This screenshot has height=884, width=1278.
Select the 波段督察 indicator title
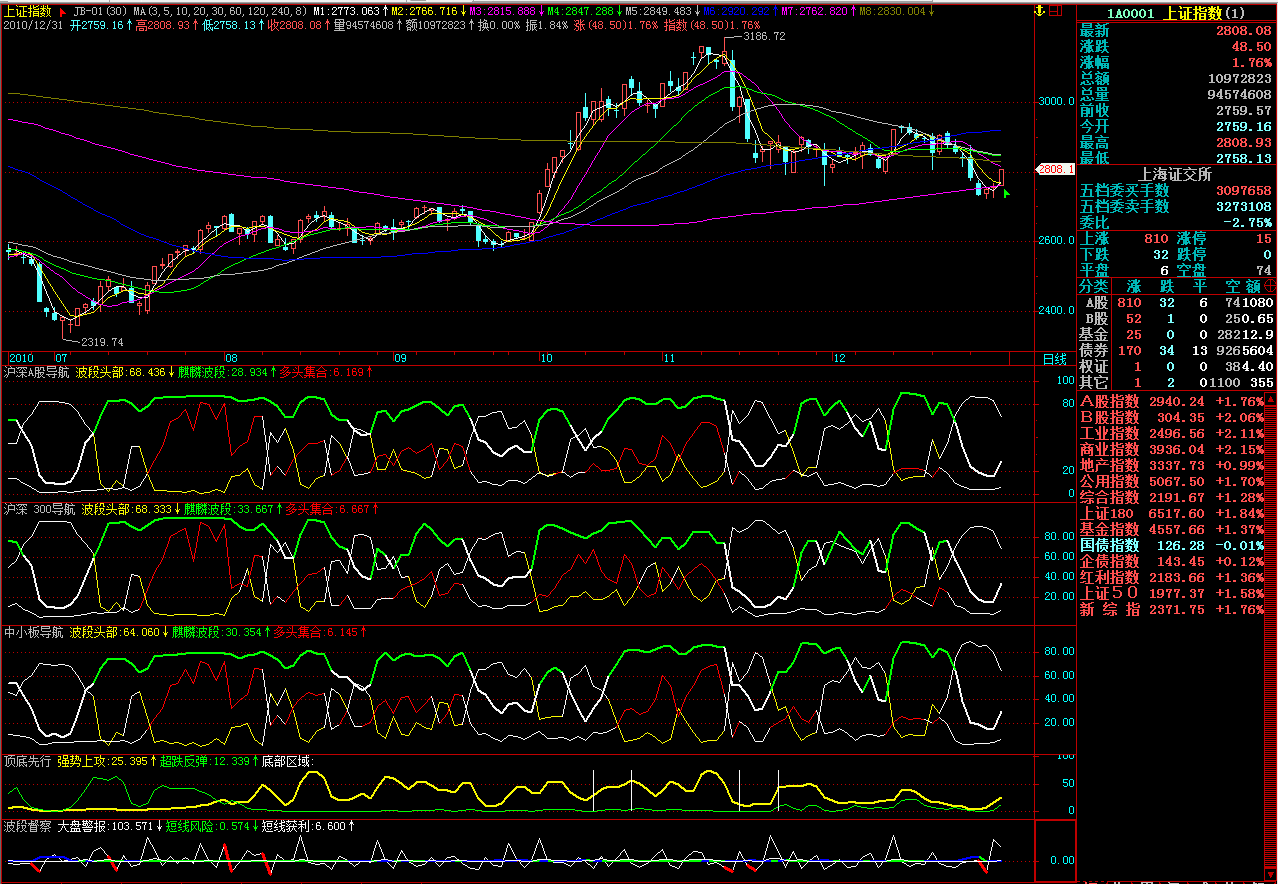pyautogui.click(x=27, y=827)
